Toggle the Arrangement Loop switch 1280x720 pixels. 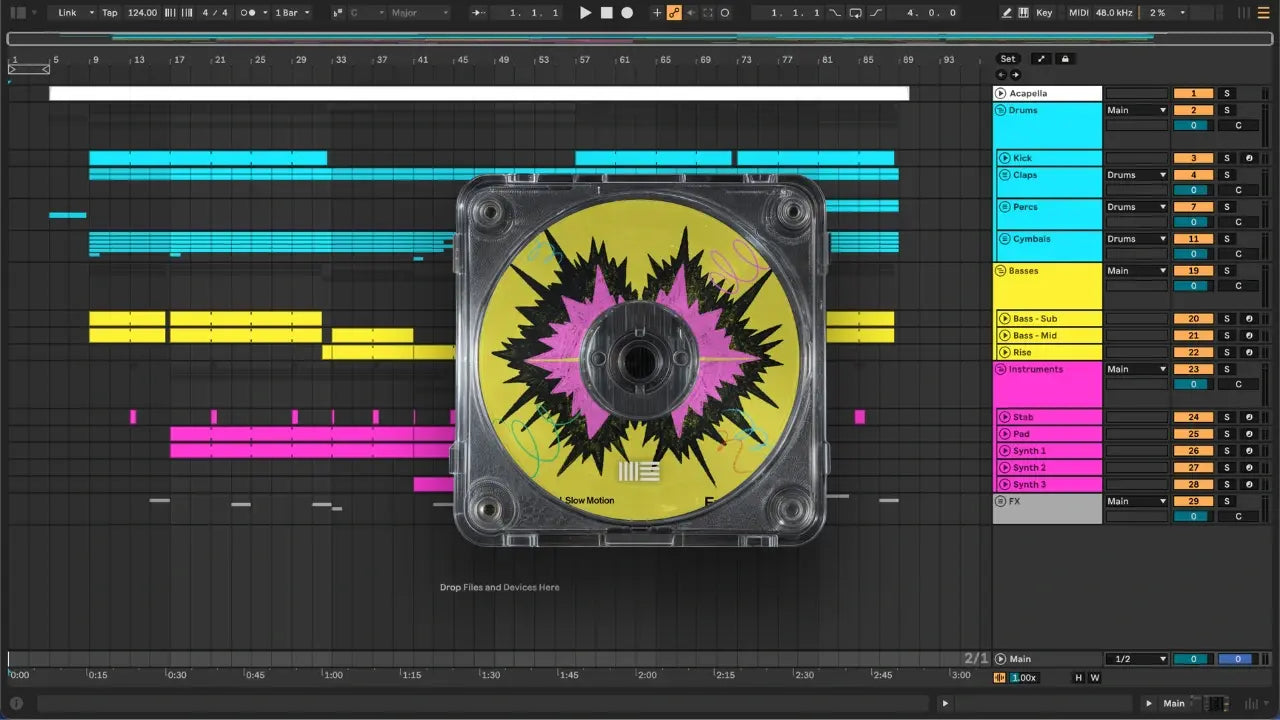pyautogui.click(x=856, y=13)
